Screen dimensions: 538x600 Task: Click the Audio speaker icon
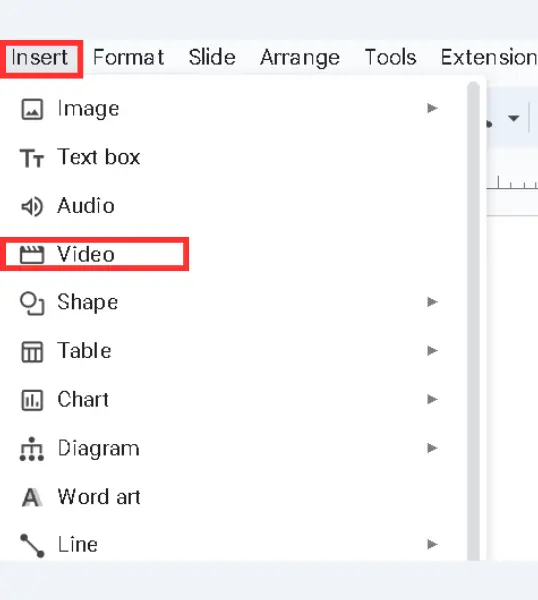32,207
